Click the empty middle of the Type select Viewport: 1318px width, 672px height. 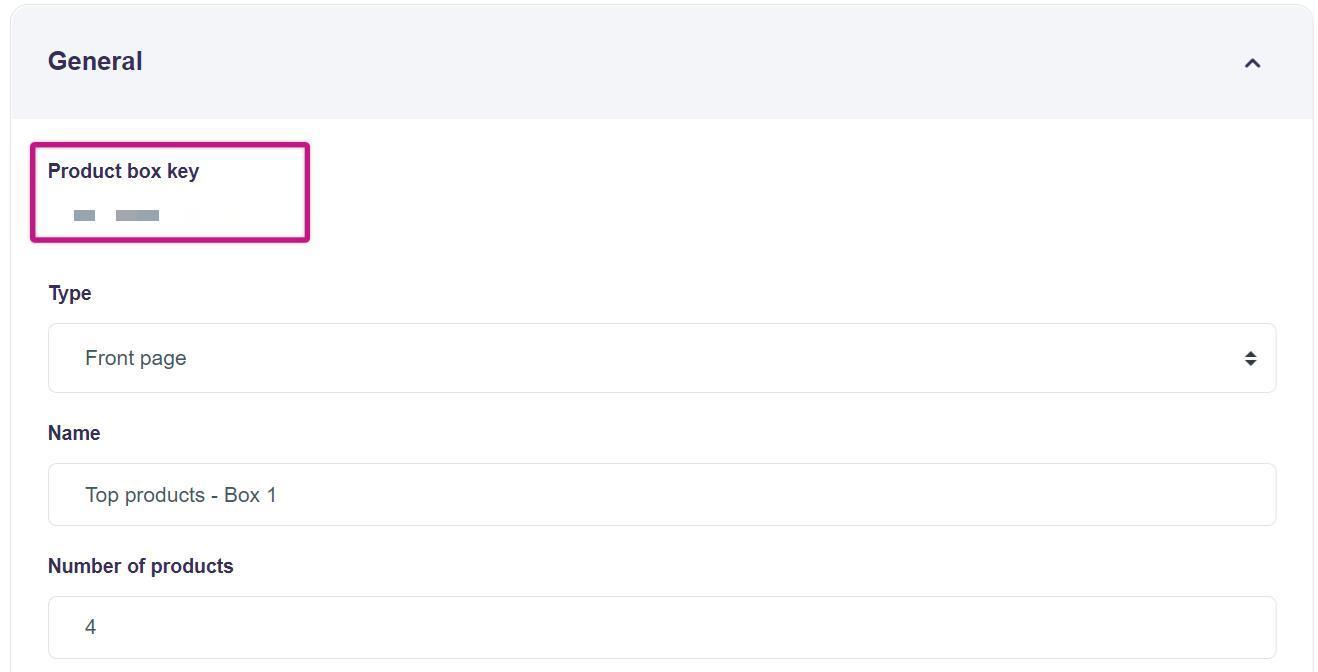700,358
